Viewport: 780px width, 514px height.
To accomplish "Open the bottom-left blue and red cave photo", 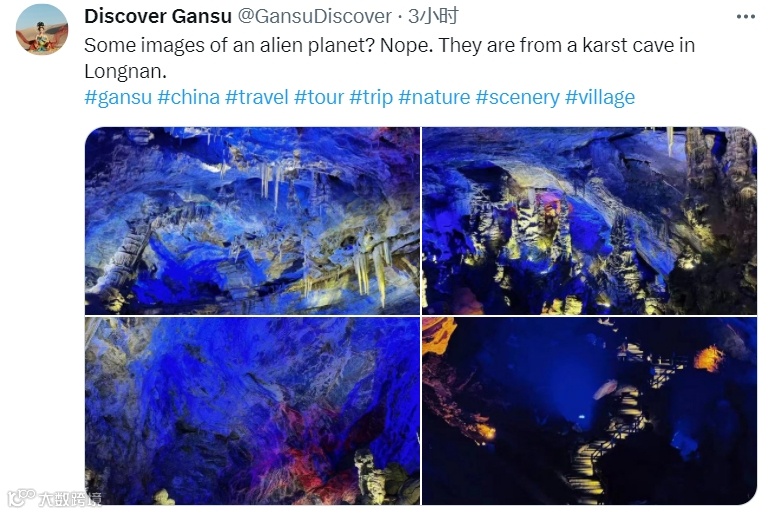I will point(252,411).
